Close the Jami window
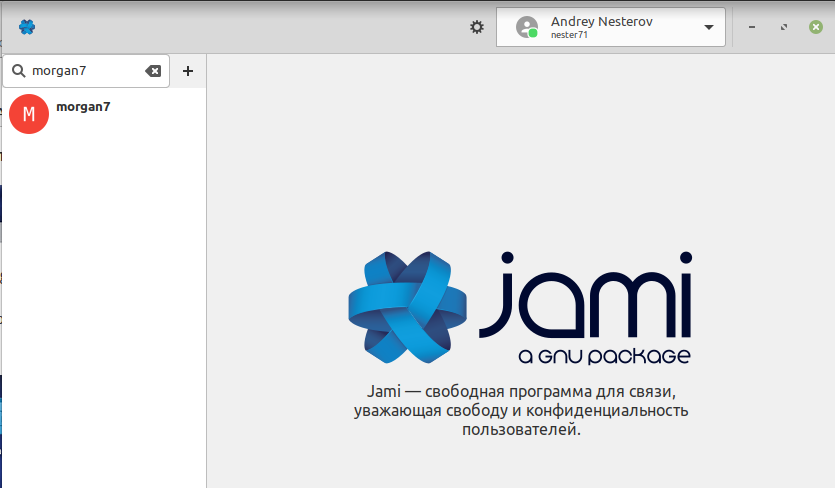The height and width of the screenshot is (488, 835). tap(816, 27)
